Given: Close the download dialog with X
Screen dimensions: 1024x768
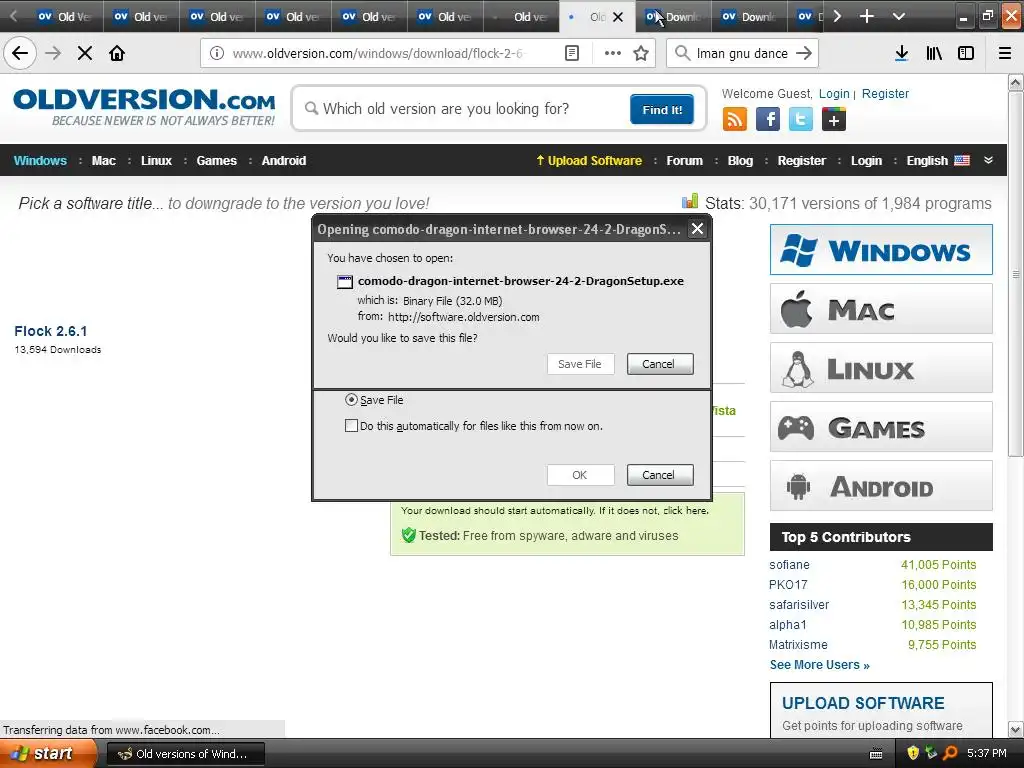Looking at the screenshot, I should coord(697,229).
